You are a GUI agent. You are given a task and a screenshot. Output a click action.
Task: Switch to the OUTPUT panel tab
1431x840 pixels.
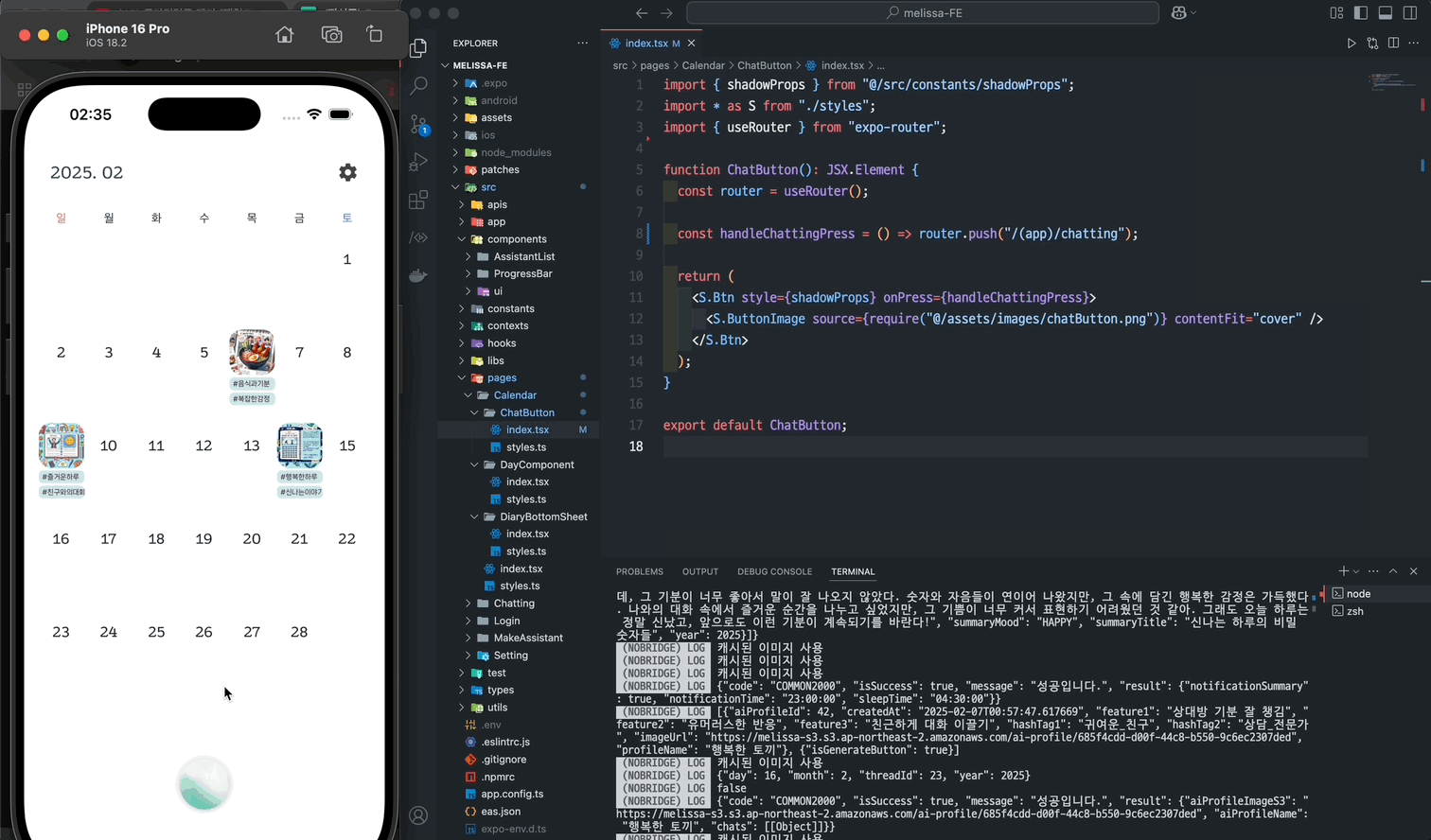(x=700, y=571)
